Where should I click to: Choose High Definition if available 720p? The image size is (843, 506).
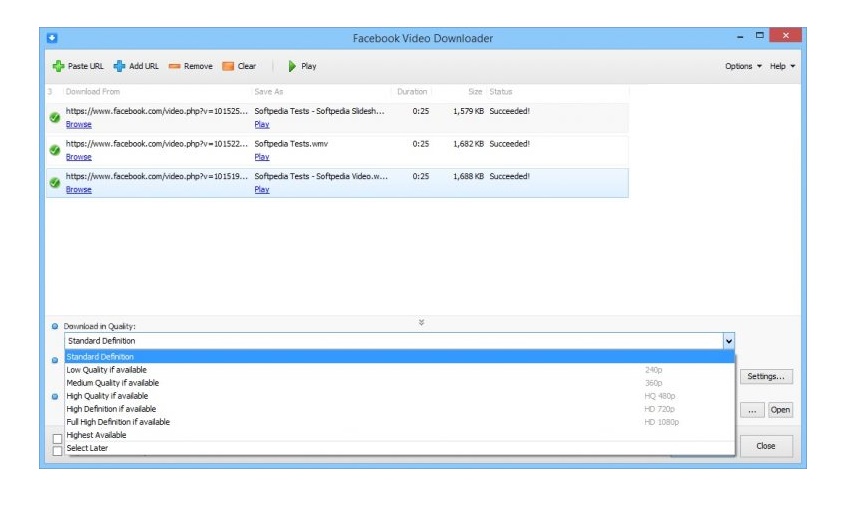399,409
